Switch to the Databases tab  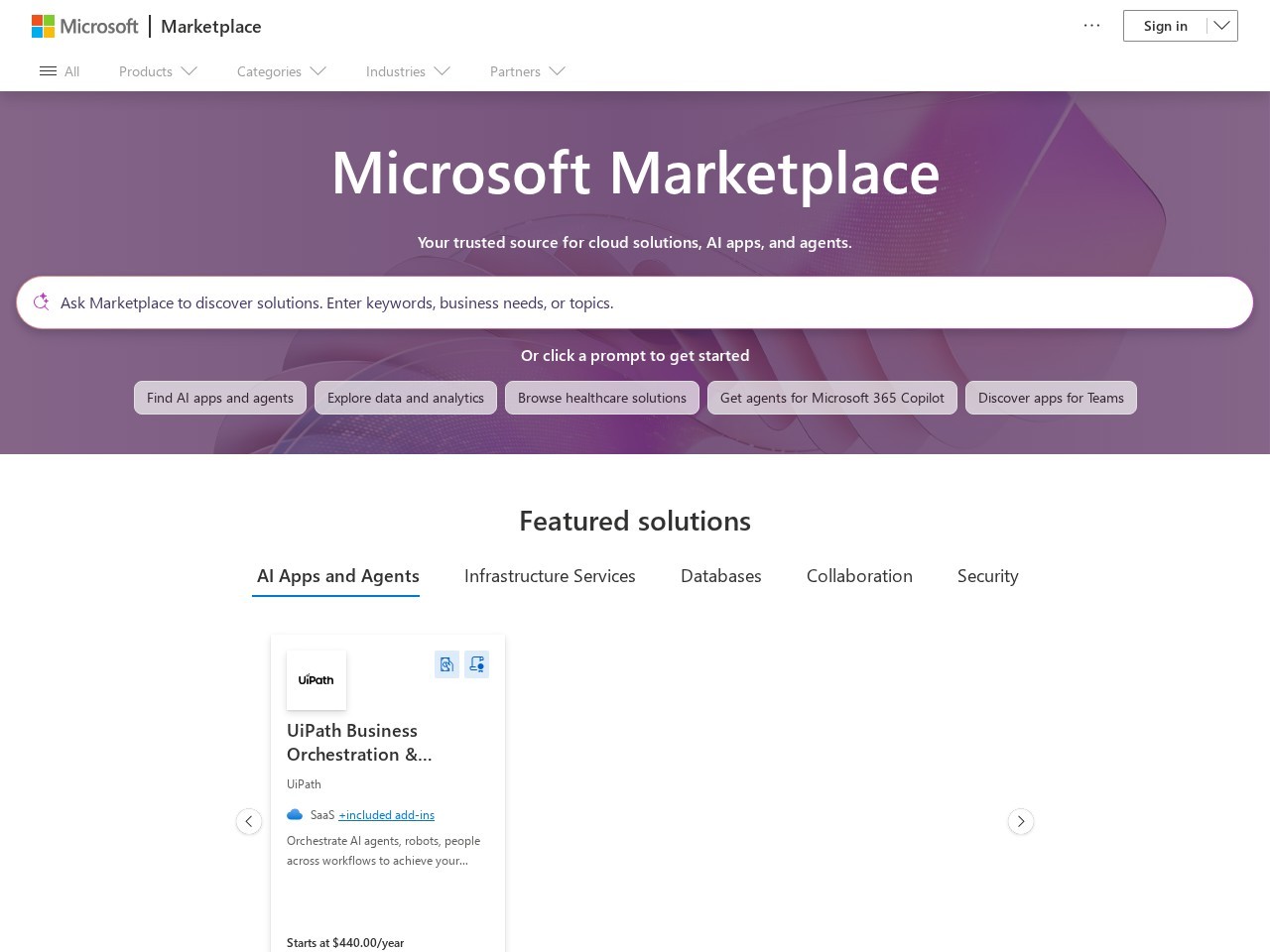click(721, 576)
